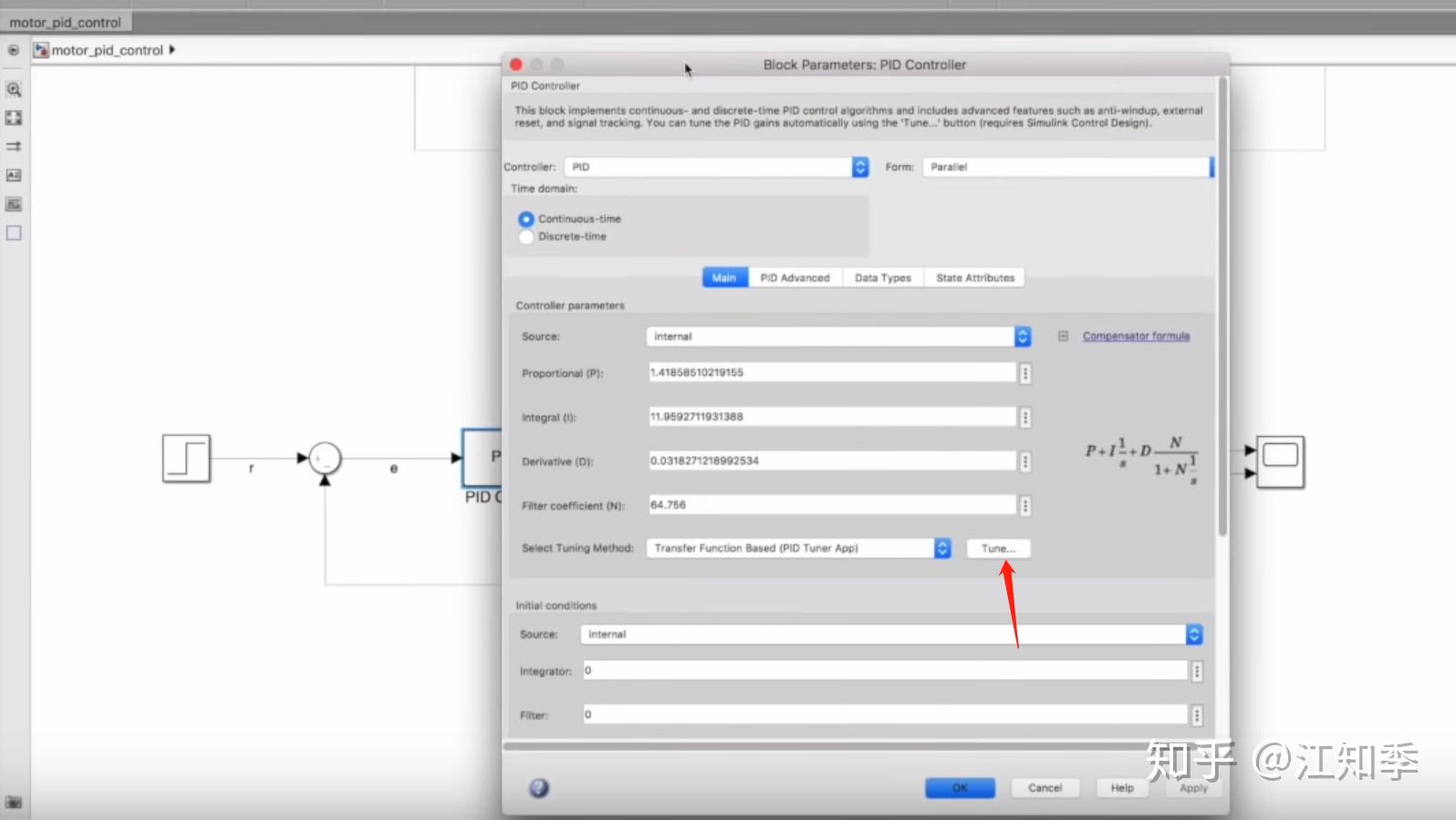This screenshot has width=1456, height=820.
Task: Expand breadcrumb arrow next to motor_pid_control
Action: 172,50
